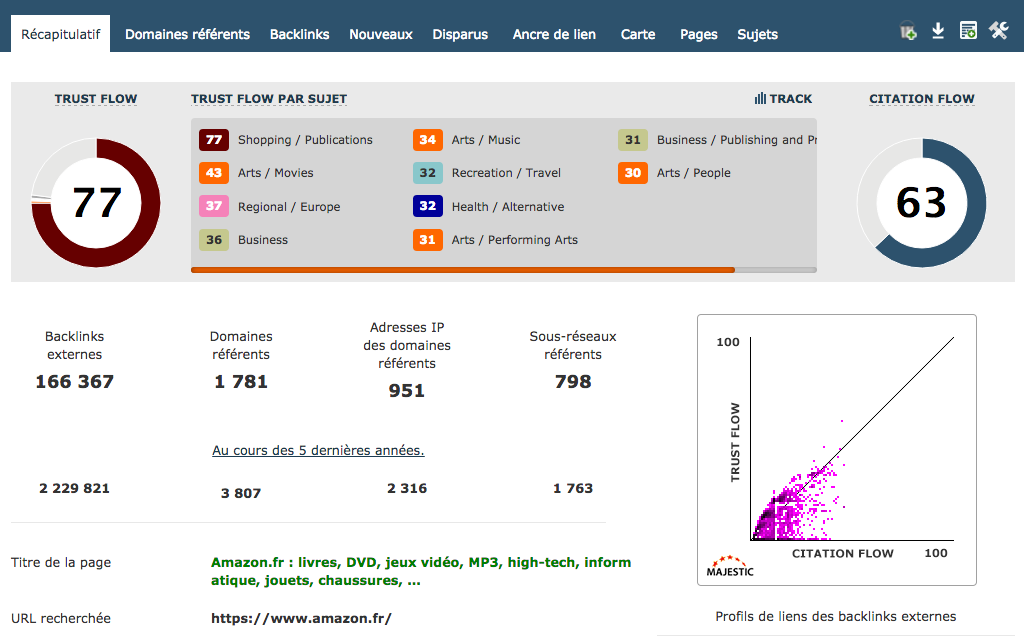Click the TRUST FLOW PAR SUJET heading

coord(269,99)
